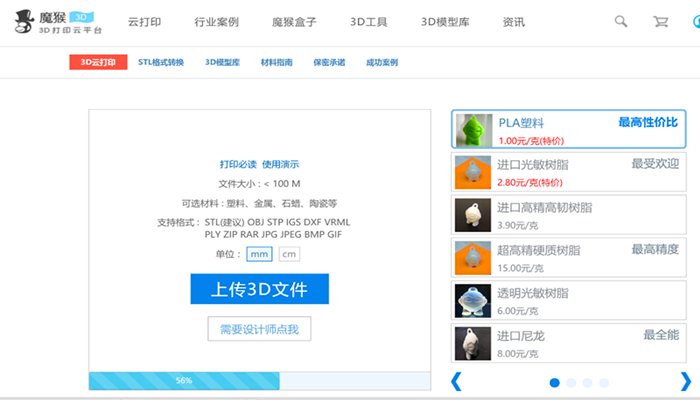Click the upload progress bar at 56%
Viewport: 700px width, 400px height.
point(184,381)
